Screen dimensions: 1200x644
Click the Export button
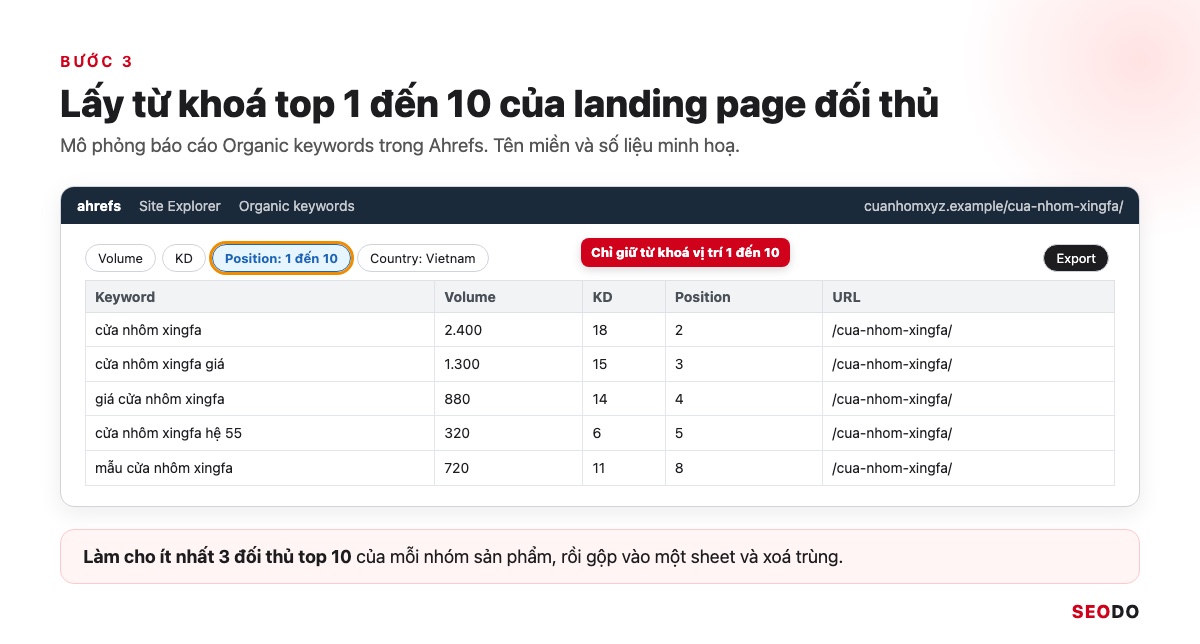[1076, 258]
